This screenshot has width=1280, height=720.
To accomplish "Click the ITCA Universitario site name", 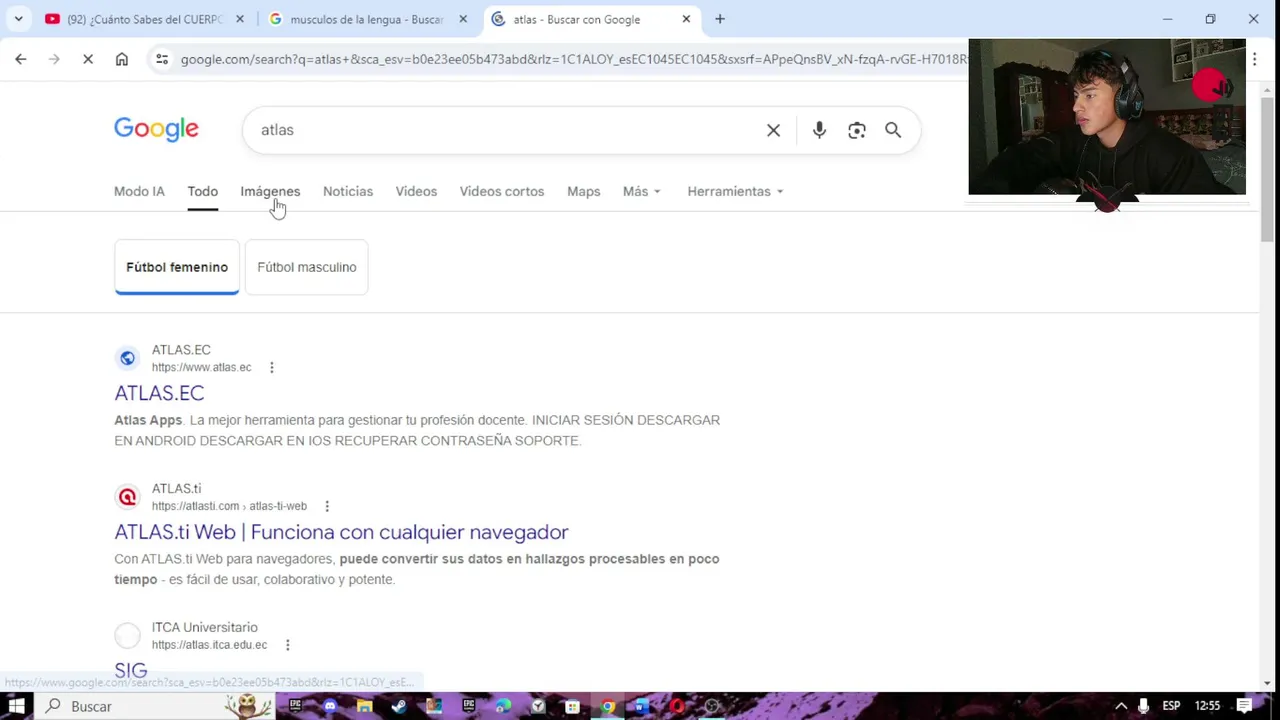I will coord(205,628).
